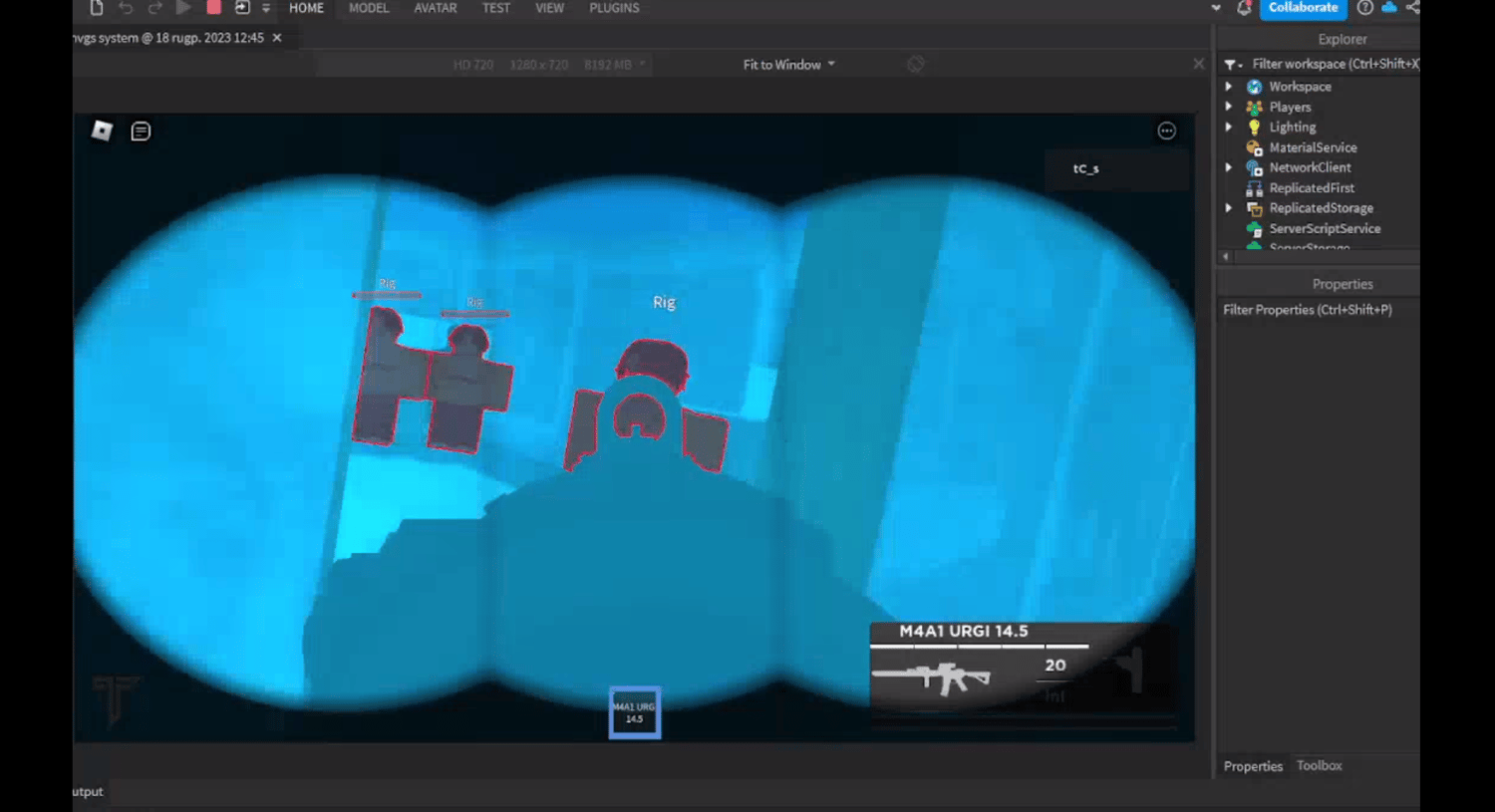
Task: Expand the ReplicatedStorage tree node
Action: pos(1229,207)
